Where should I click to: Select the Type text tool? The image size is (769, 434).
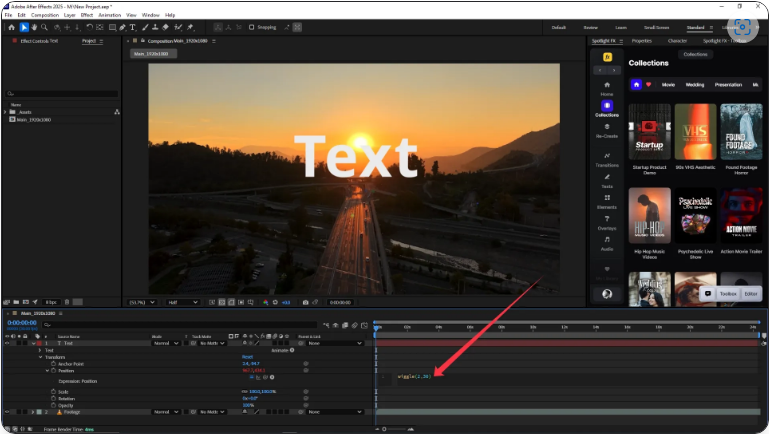tap(132, 27)
